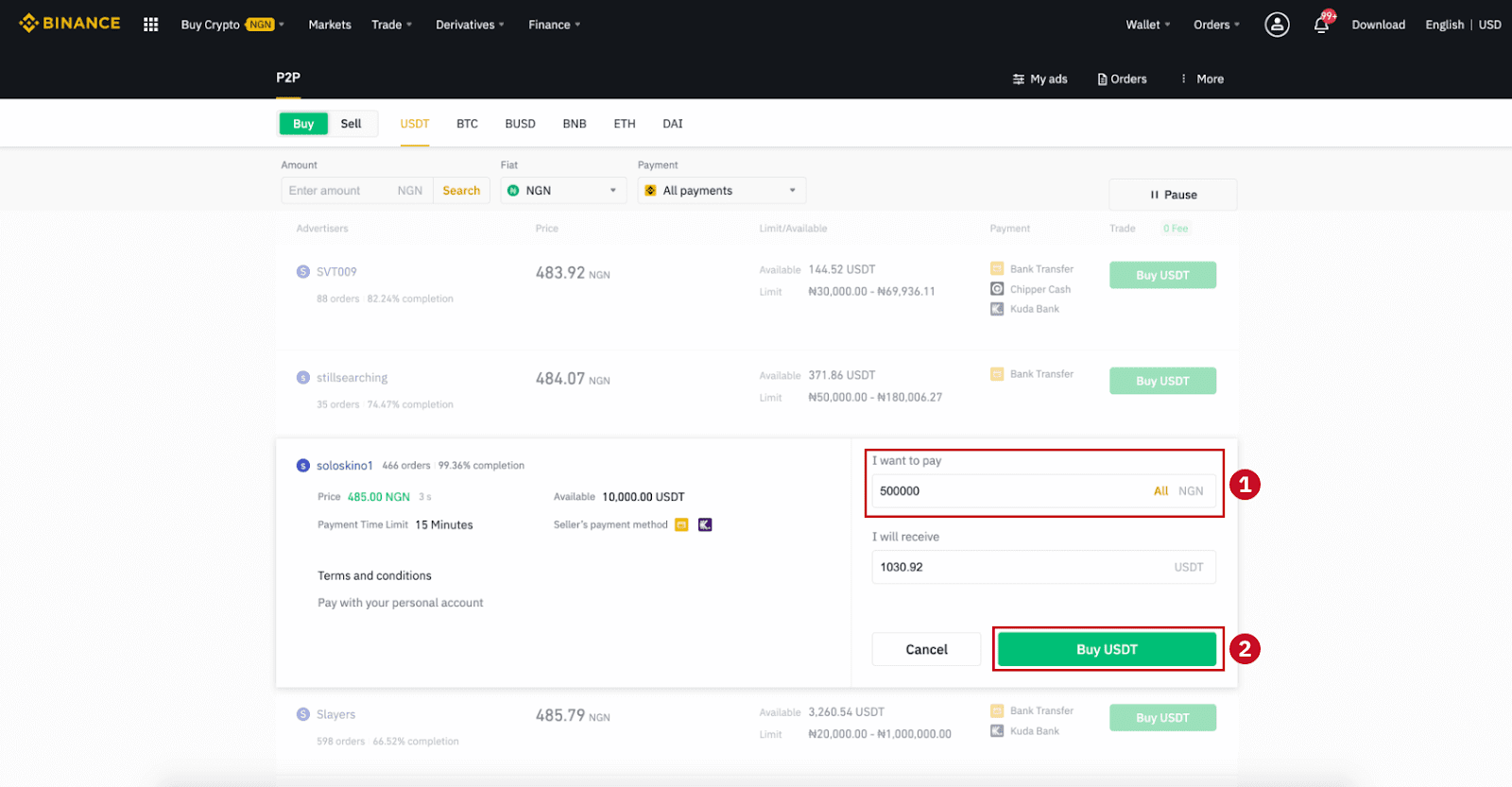Image resolution: width=1512 pixels, height=787 pixels.
Task: Click soloskino1 Kuda Bank method icon
Action: tap(705, 525)
